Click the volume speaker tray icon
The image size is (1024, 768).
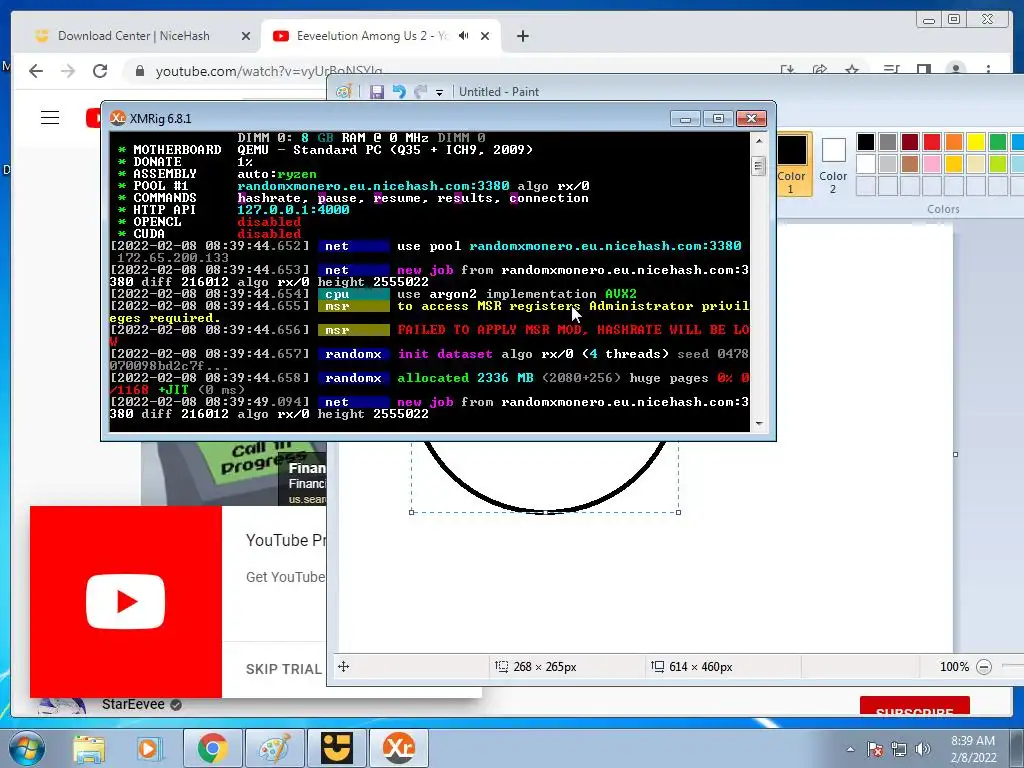click(923, 749)
